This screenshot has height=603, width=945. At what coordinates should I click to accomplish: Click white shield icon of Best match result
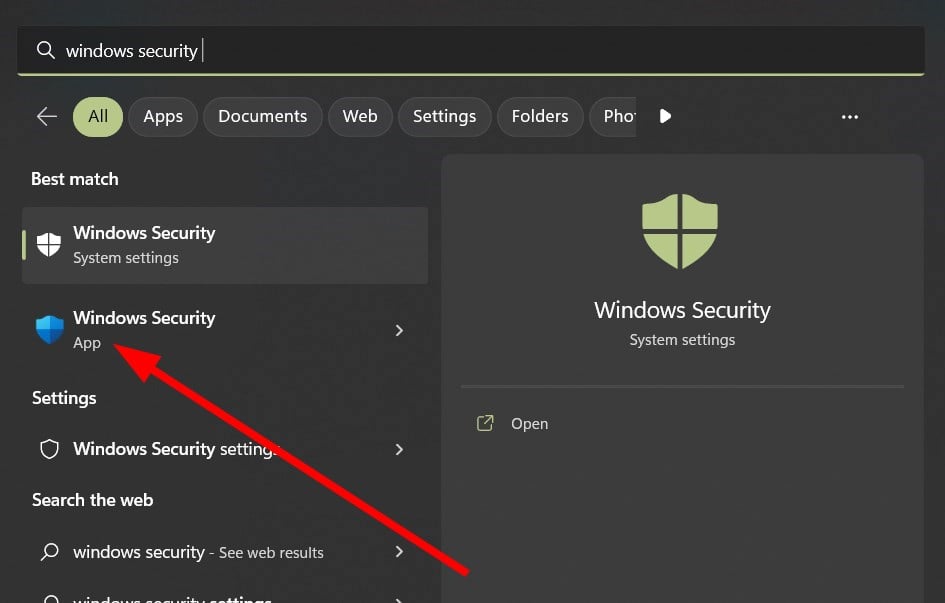(49, 245)
